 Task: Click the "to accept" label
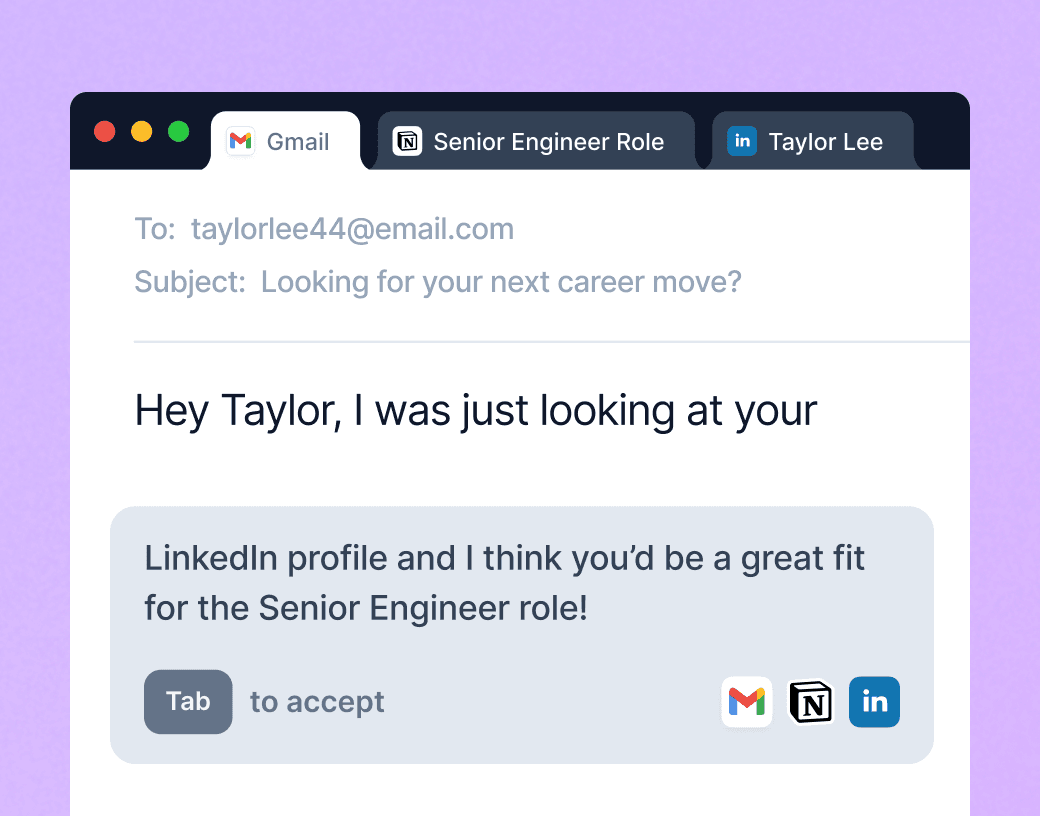point(317,702)
